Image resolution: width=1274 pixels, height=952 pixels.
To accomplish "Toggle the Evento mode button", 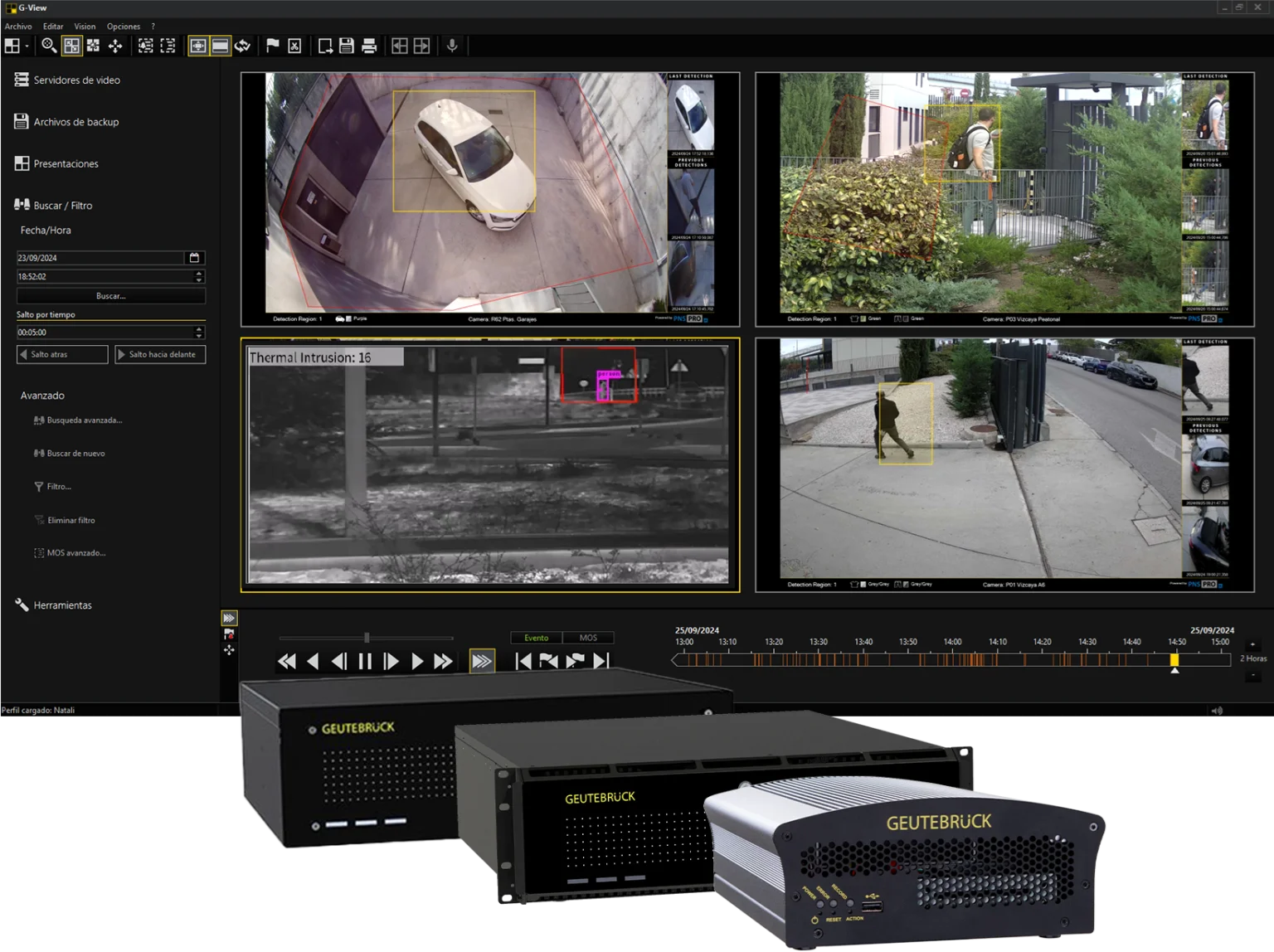I will pyautogui.click(x=536, y=638).
